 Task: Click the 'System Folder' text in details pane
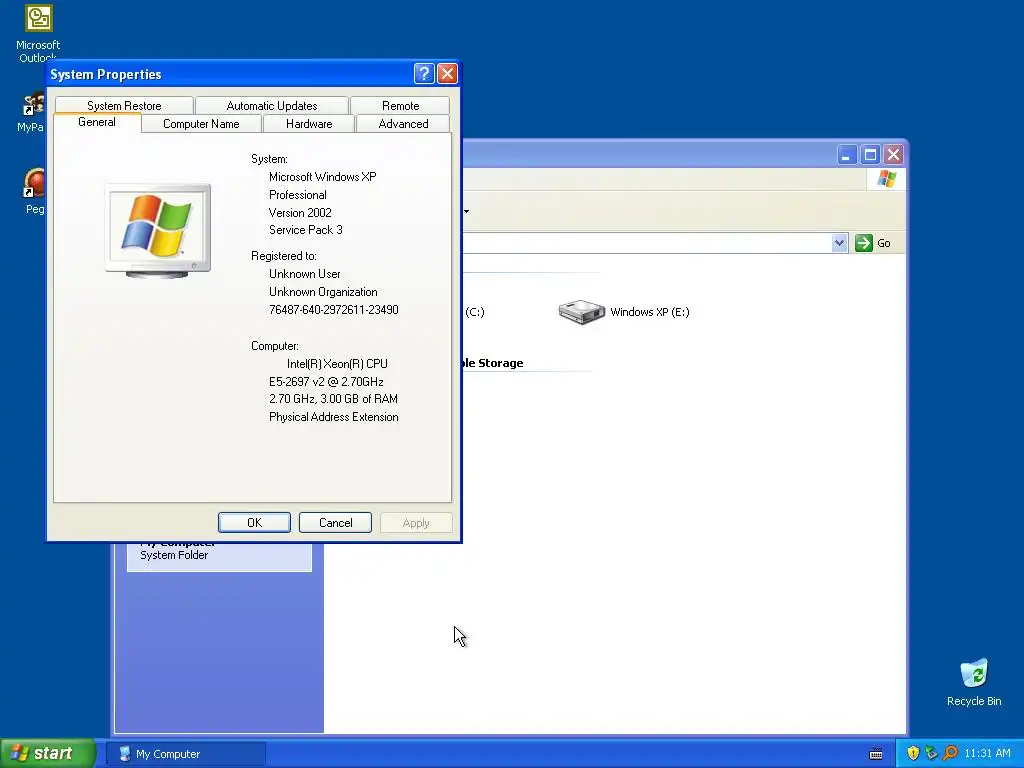coord(174,555)
